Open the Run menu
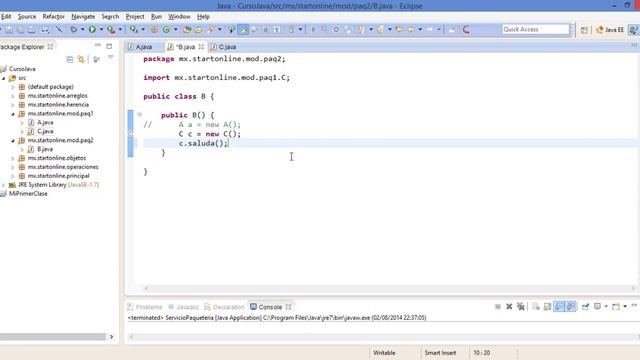 [156, 16]
